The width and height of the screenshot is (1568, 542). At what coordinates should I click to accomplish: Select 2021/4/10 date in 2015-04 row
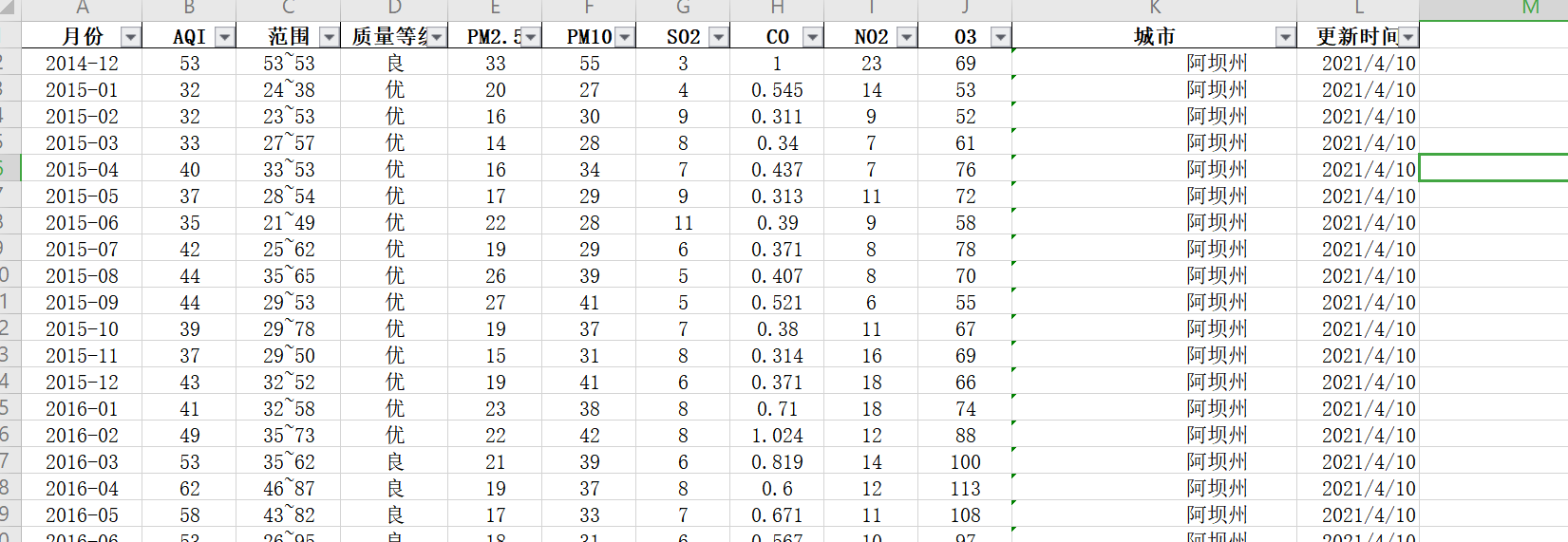click(x=1358, y=170)
